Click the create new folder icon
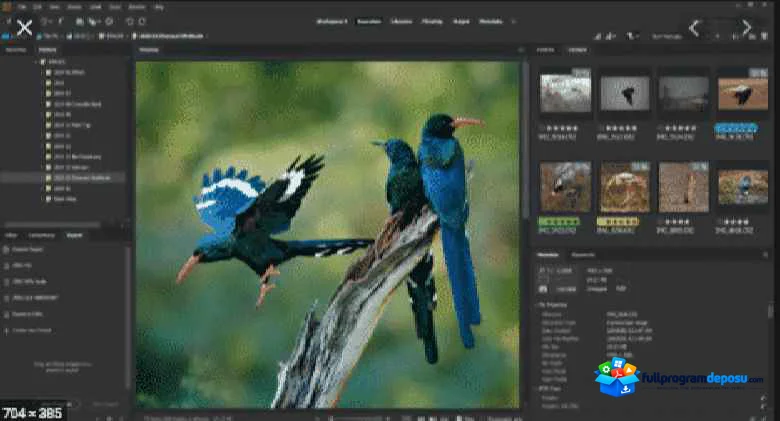 pos(753,36)
